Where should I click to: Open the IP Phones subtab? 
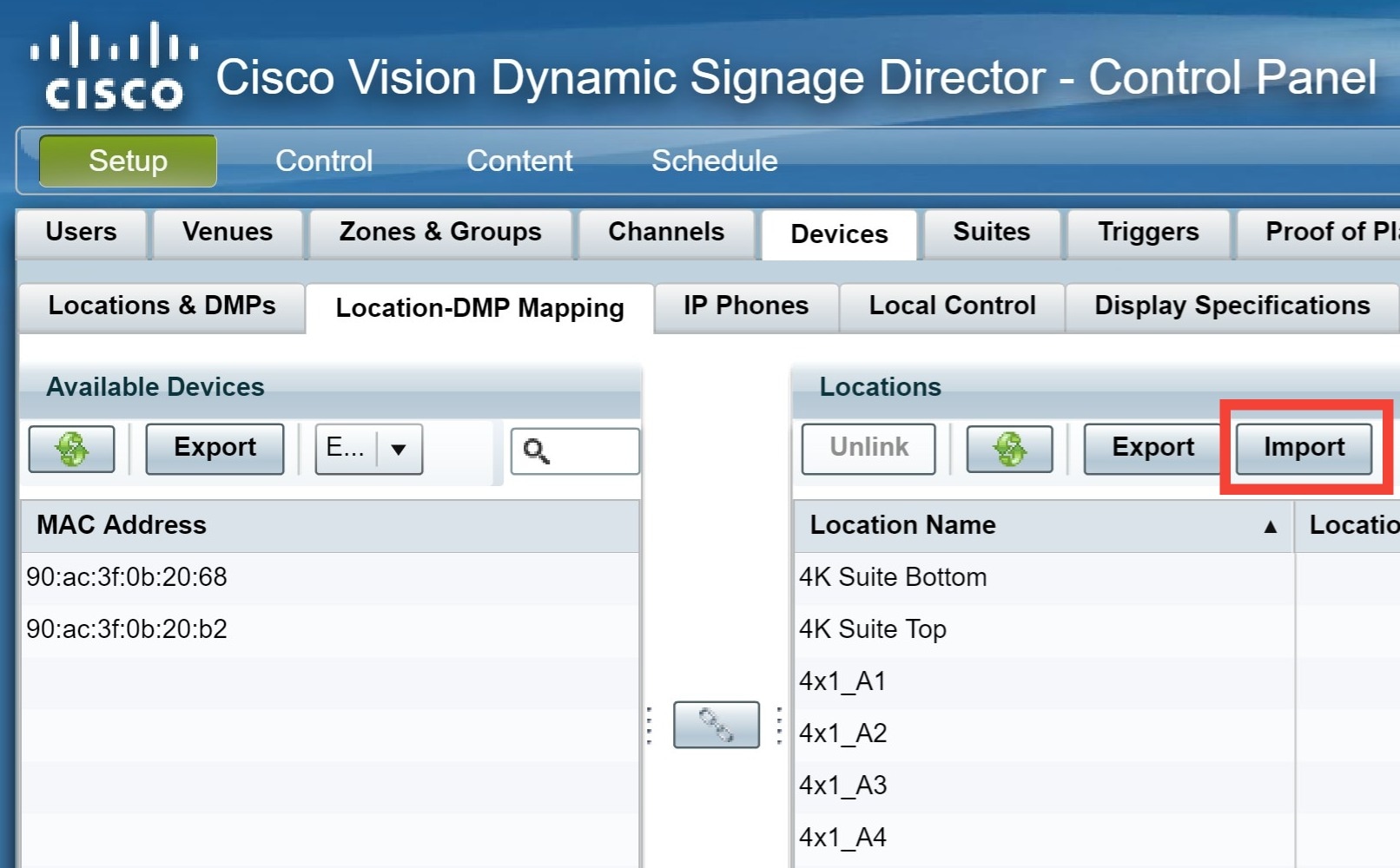point(745,306)
